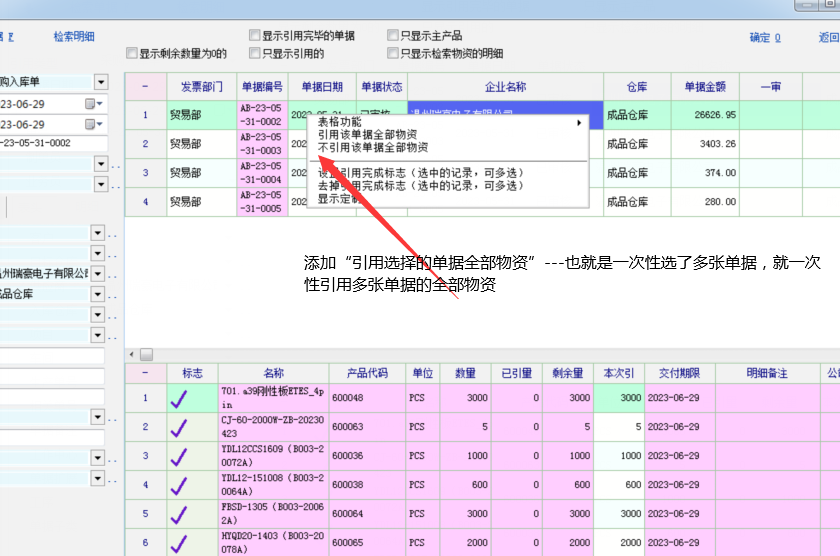Click the checkmark for FBSD-1305 row

point(179,514)
